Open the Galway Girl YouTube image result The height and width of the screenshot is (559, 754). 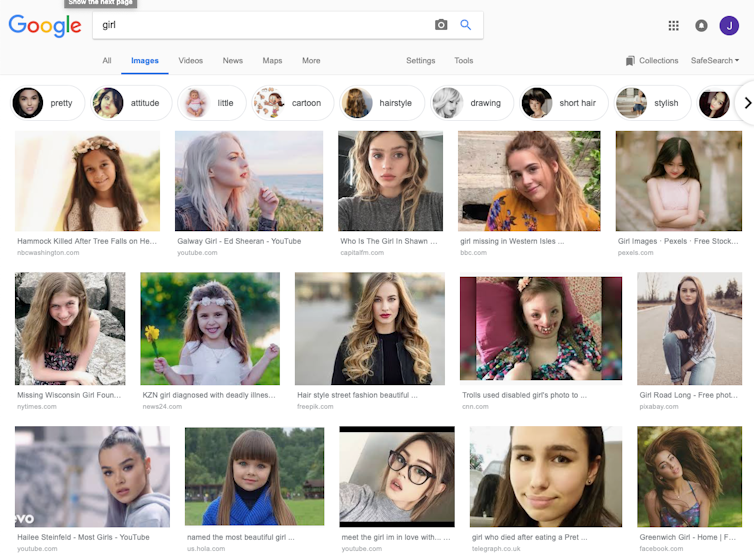pos(248,181)
